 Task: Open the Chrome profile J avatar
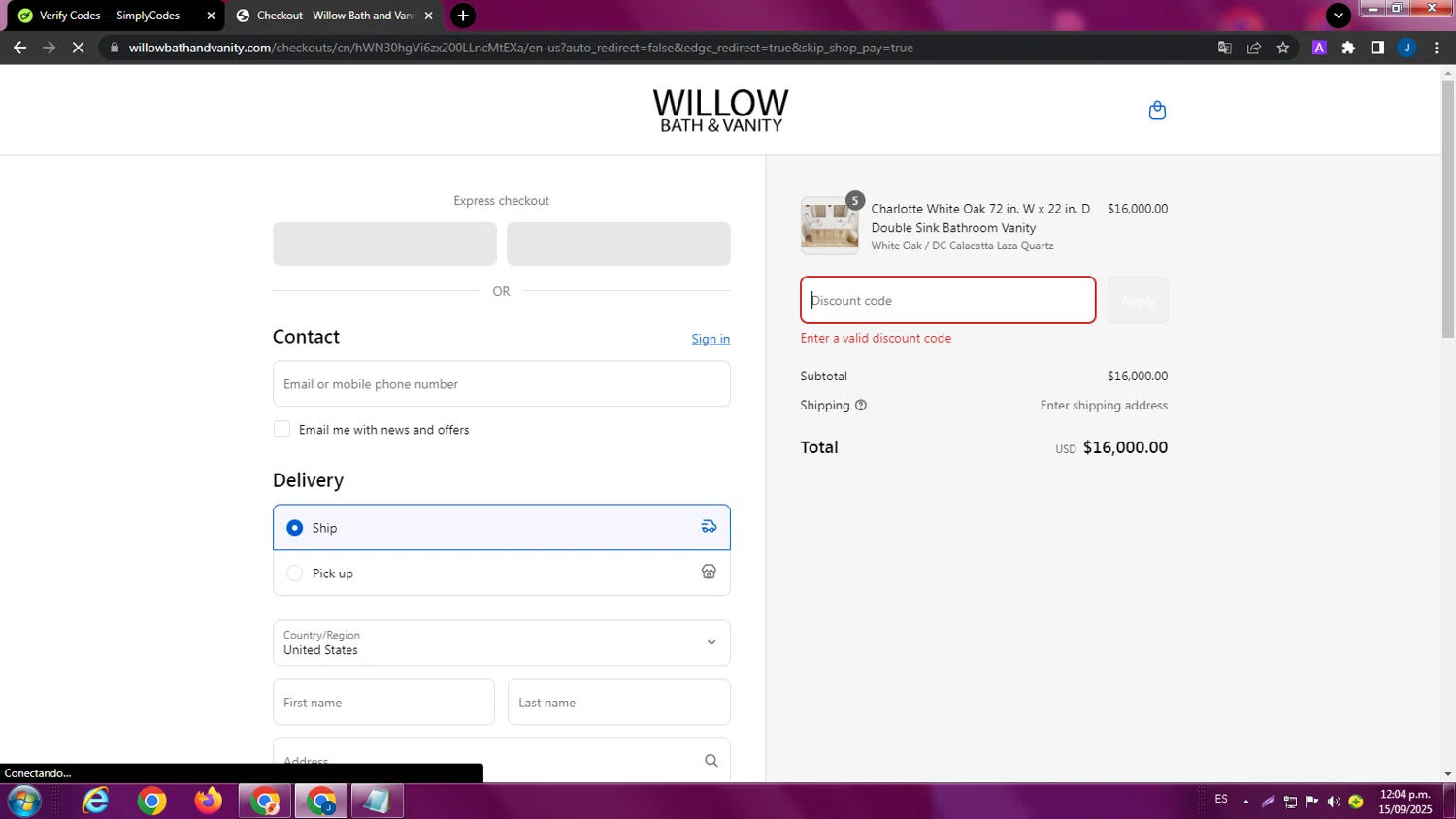(1406, 48)
